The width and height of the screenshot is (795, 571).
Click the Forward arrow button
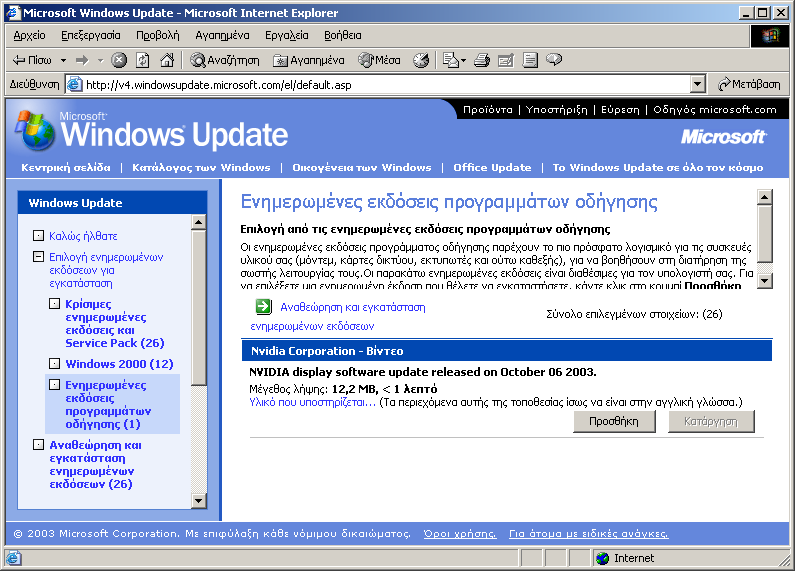pyautogui.click(x=82, y=60)
